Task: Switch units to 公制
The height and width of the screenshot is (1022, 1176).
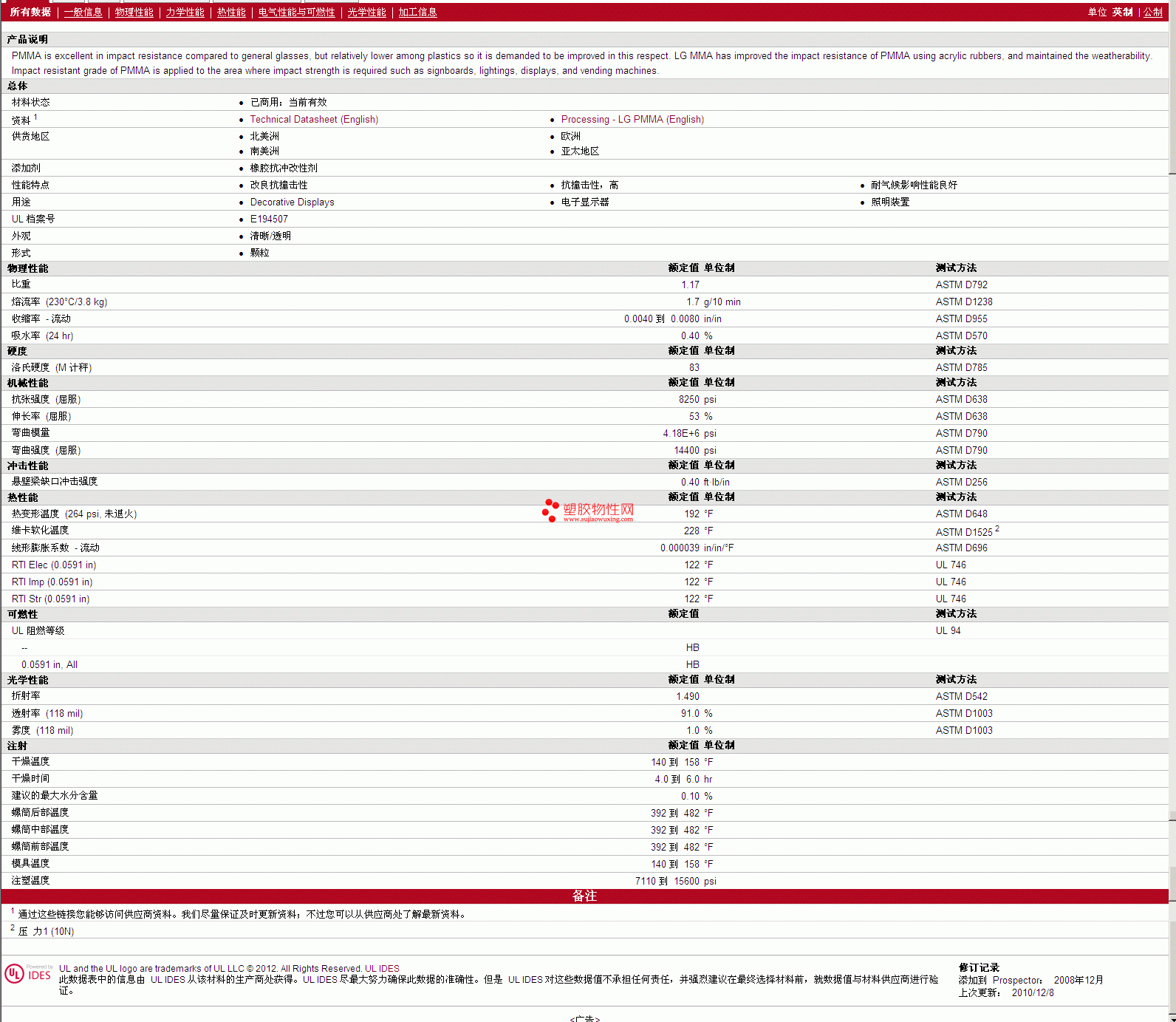Action: point(1152,13)
